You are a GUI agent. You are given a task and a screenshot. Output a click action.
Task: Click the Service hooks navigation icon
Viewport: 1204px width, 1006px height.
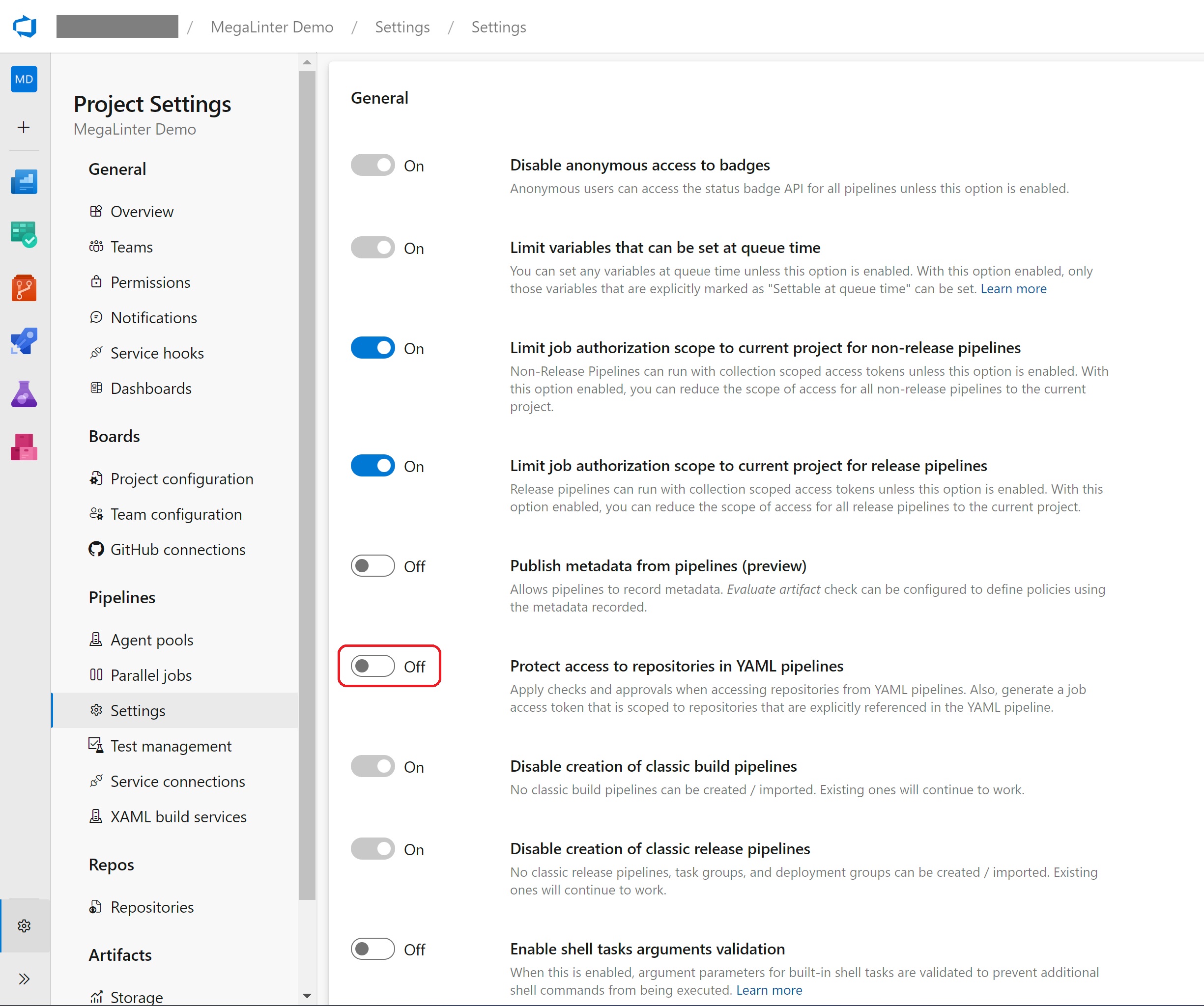click(x=97, y=352)
